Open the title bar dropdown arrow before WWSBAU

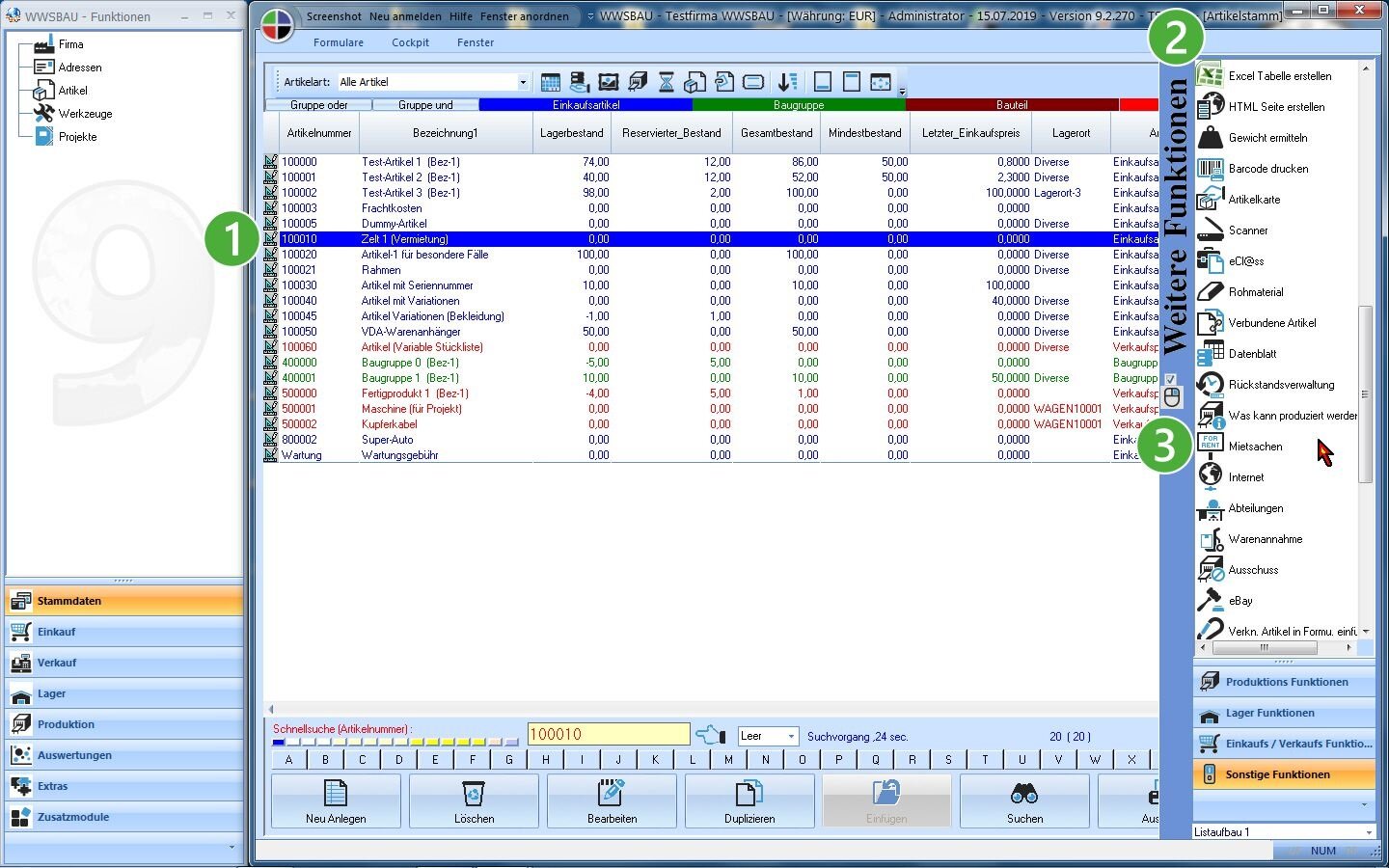(x=590, y=16)
